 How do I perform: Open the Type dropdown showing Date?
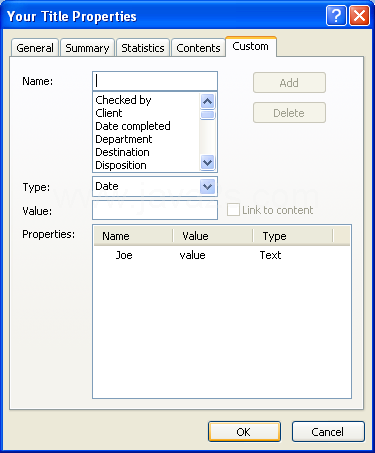coord(155,186)
